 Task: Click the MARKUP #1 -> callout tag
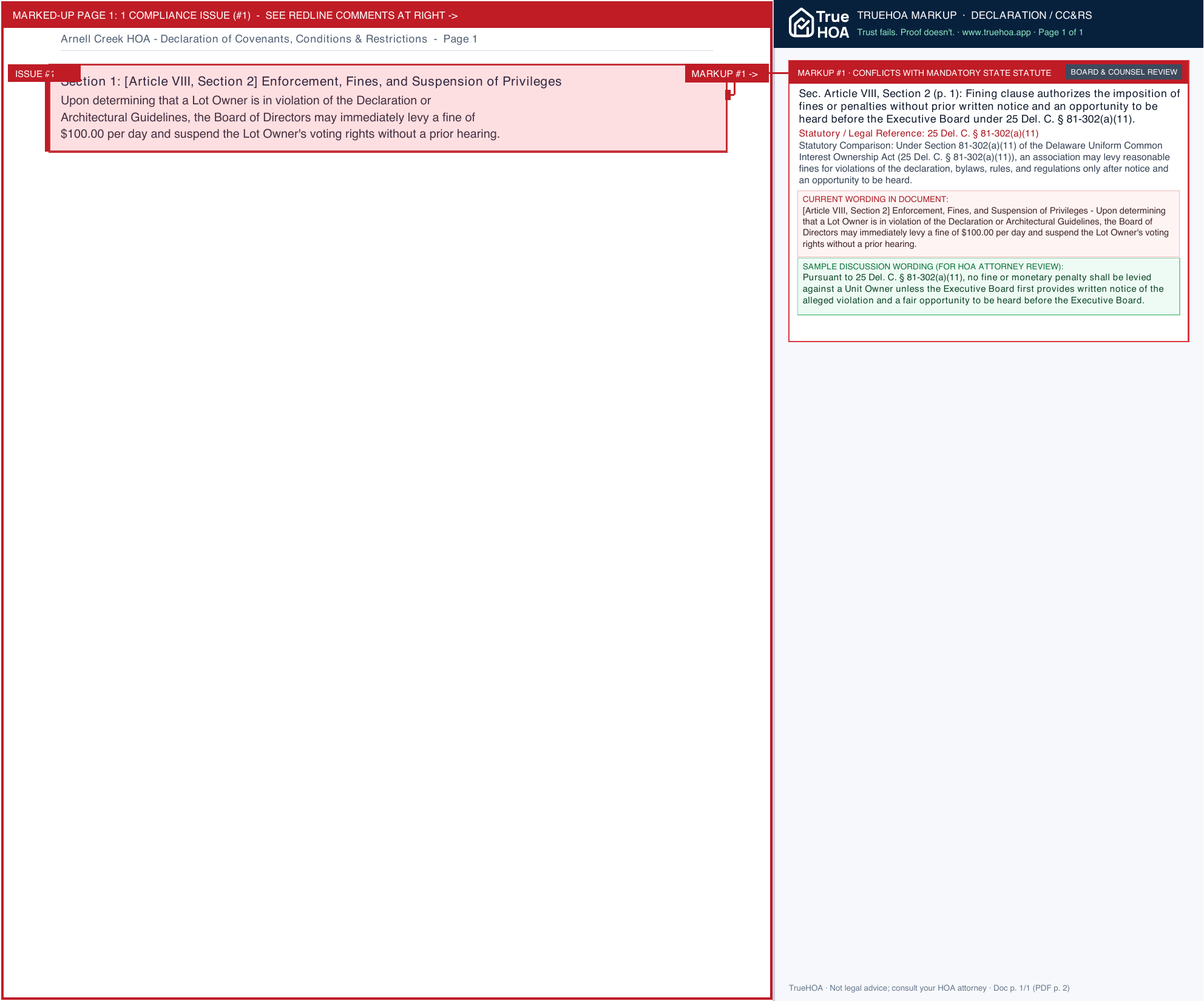point(726,73)
